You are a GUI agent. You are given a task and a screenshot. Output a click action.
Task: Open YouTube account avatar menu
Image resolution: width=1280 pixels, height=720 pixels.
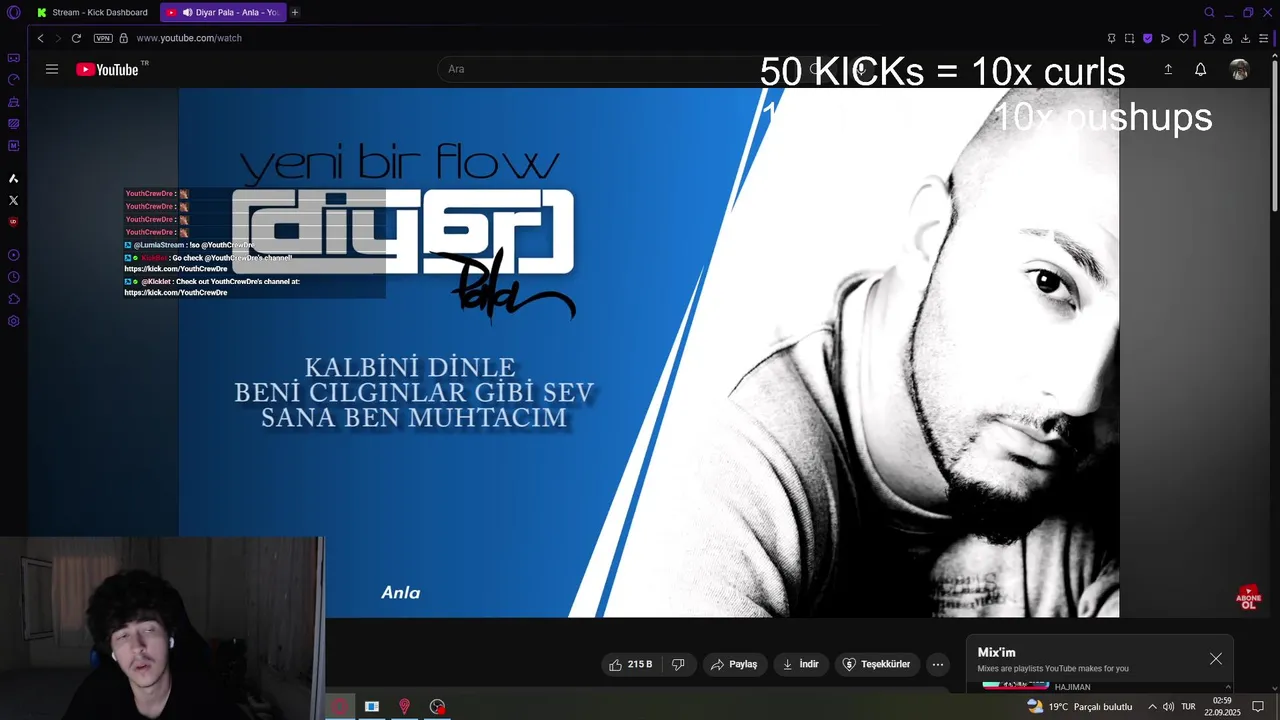[x=1240, y=69]
